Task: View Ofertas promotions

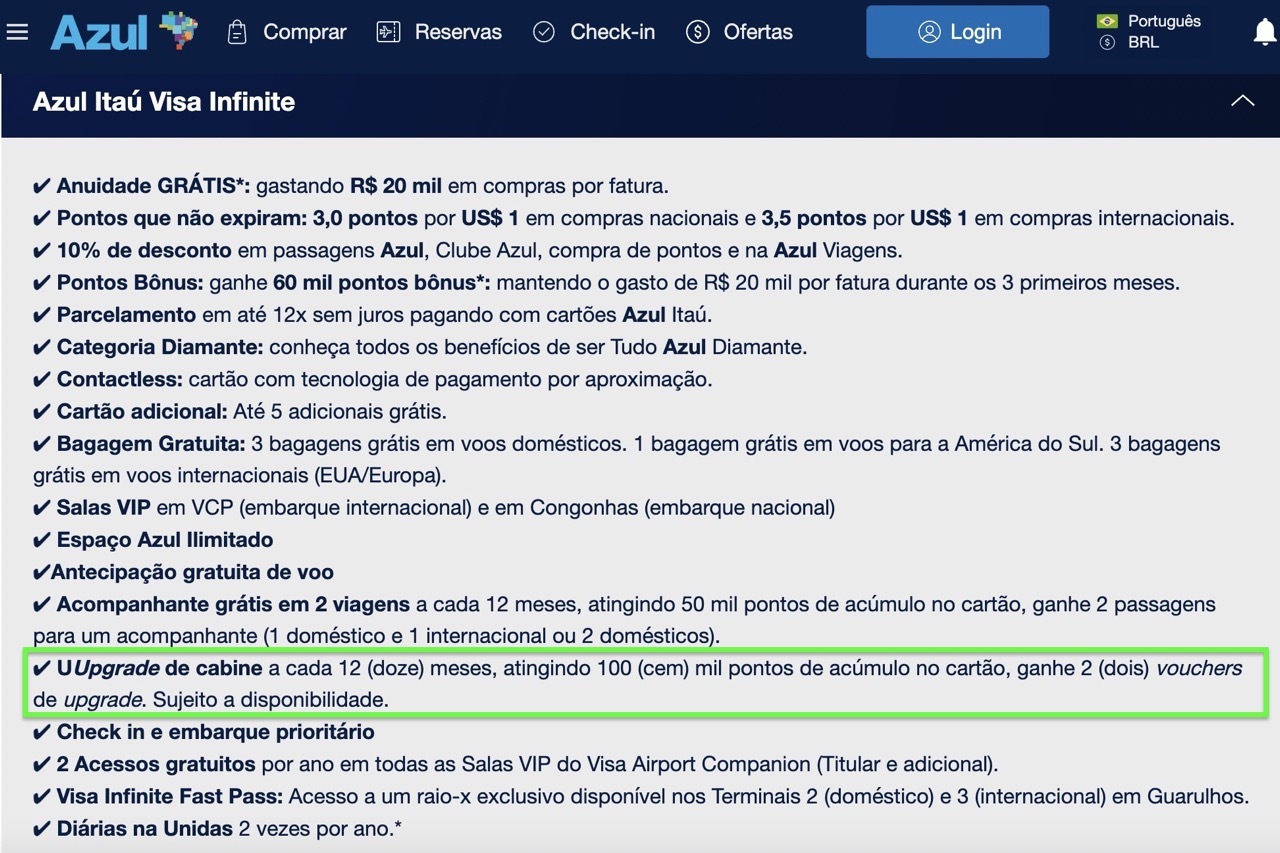Action: pos(757,31)
